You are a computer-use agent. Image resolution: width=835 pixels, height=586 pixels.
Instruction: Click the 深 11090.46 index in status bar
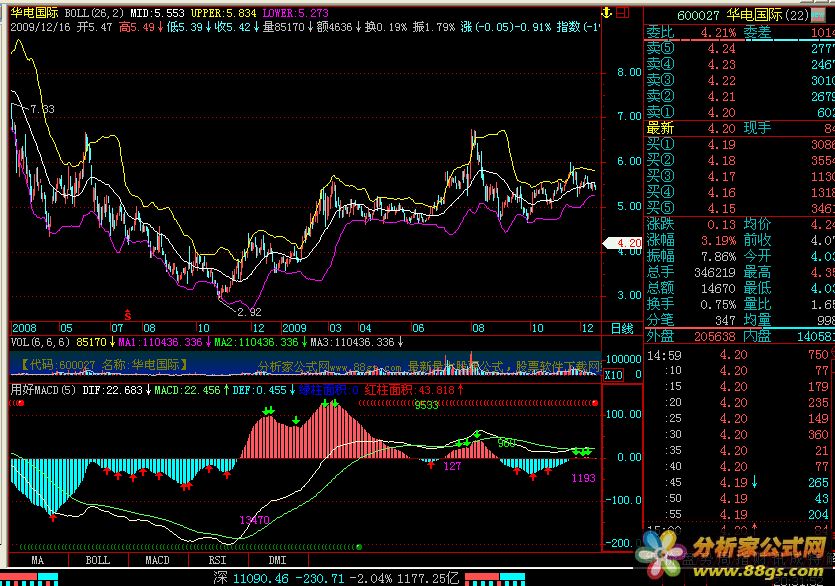coord(251,578)
